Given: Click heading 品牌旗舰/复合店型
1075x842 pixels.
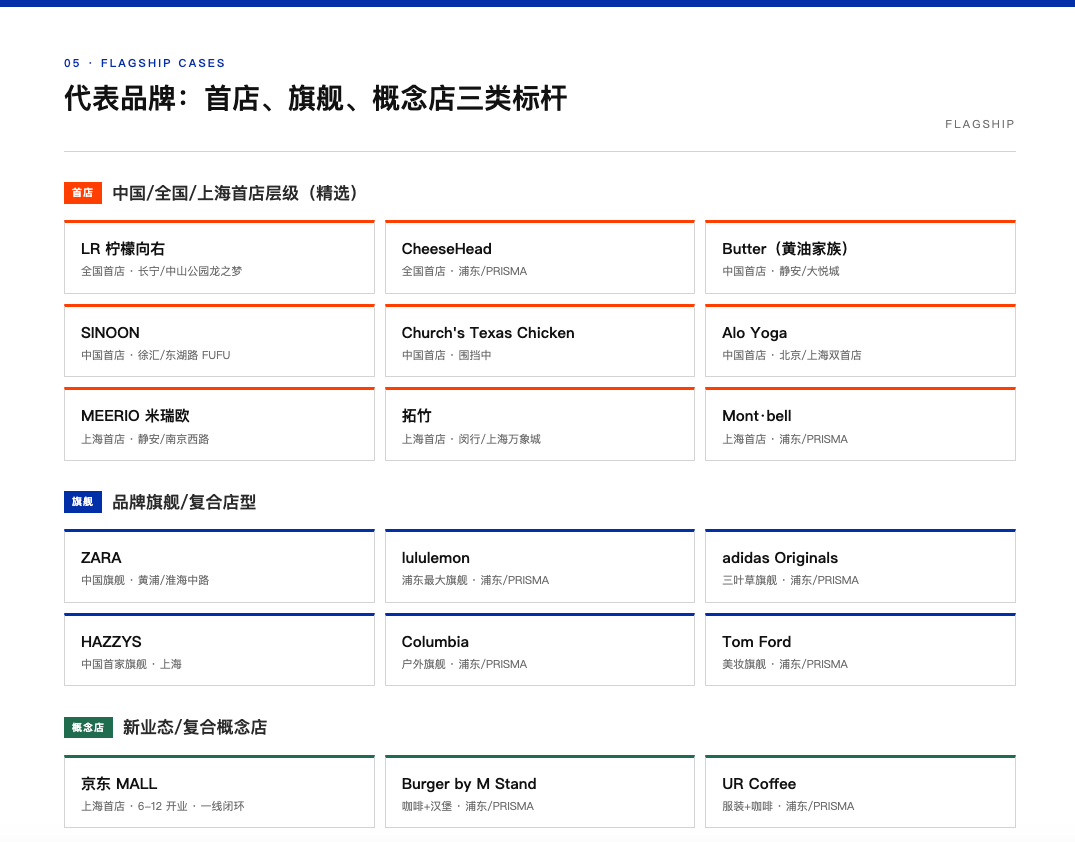Looking at the screenshot, I should coord(184,503).
